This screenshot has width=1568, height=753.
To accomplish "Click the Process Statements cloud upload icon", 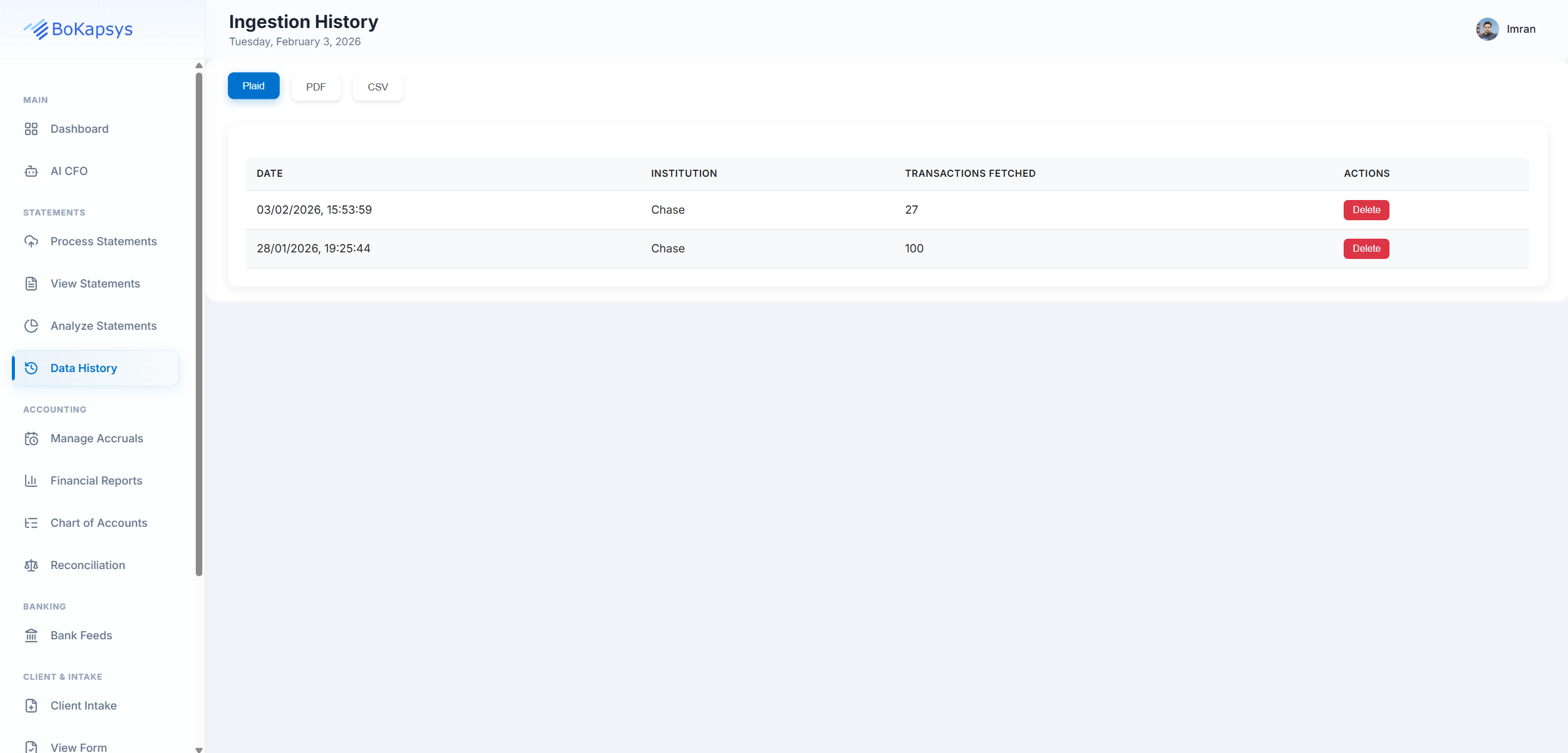I will point(31,241).
